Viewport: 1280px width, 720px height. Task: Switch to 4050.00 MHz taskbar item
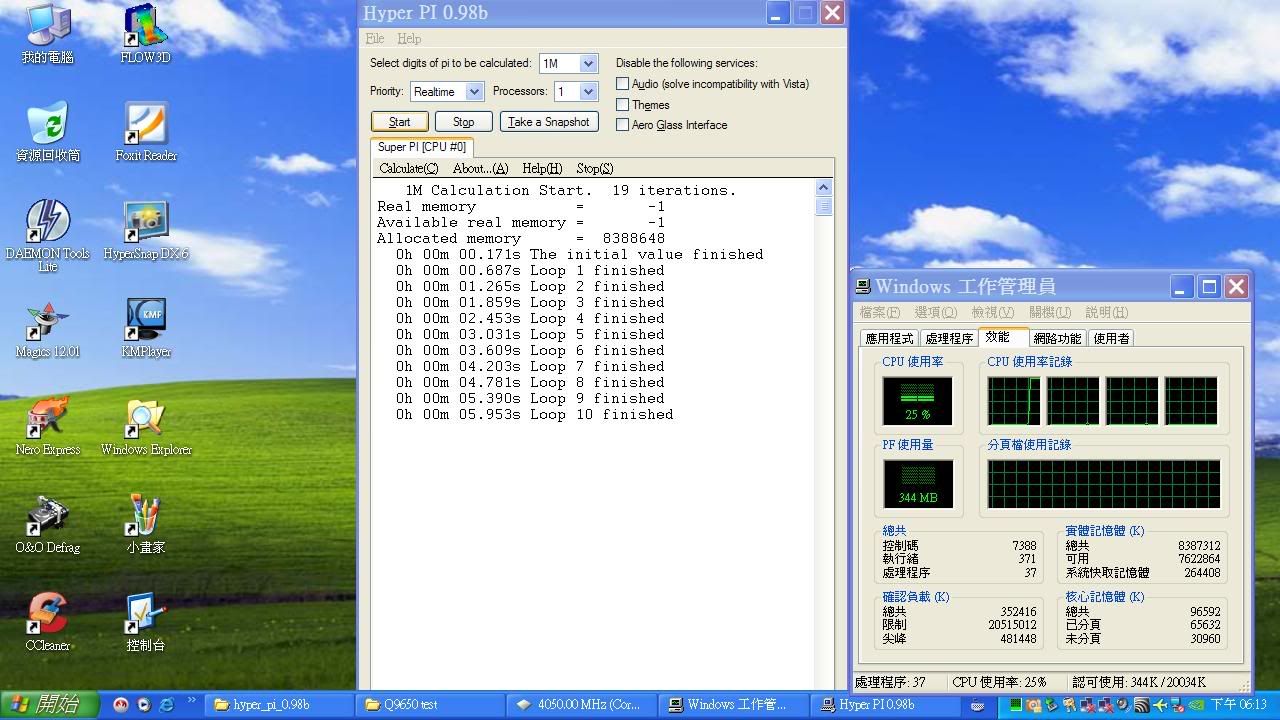pos(582,705)
